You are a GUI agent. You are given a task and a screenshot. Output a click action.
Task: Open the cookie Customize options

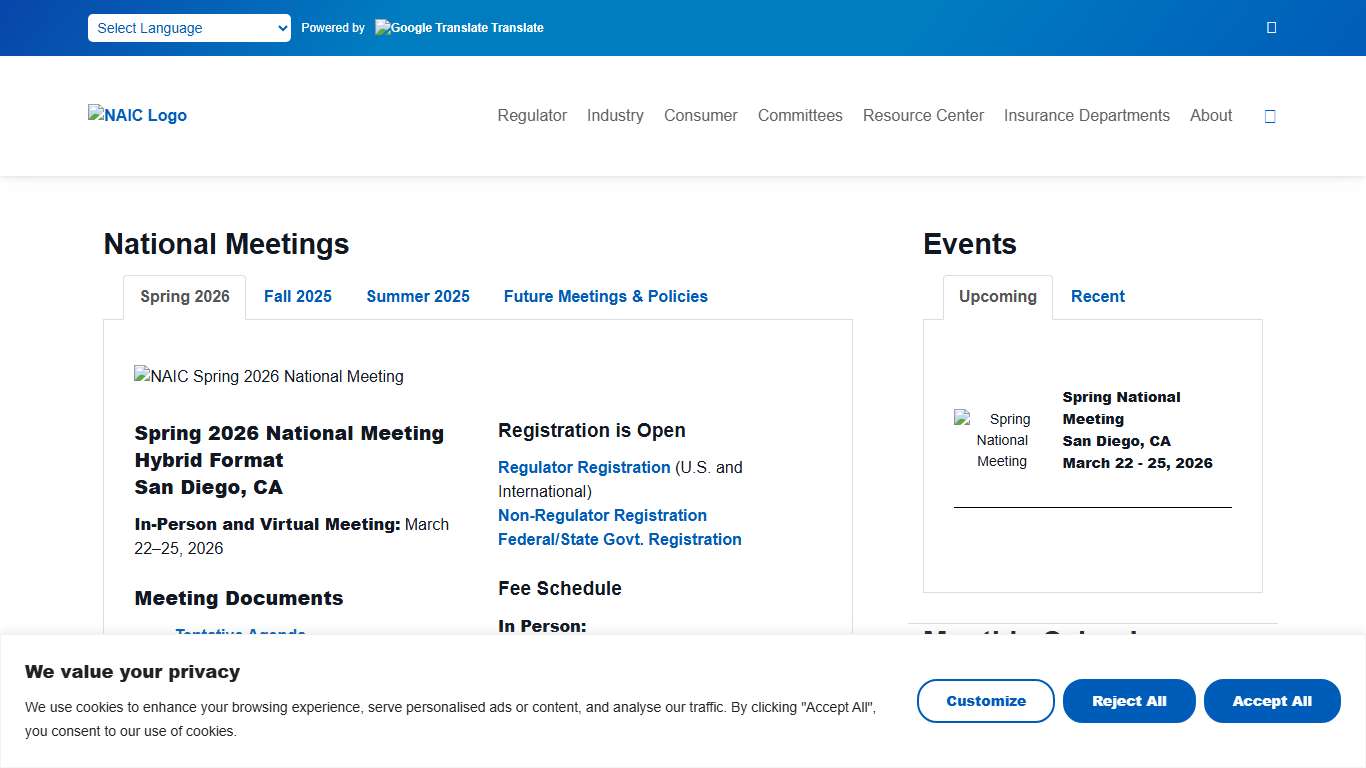pos(985,701)
